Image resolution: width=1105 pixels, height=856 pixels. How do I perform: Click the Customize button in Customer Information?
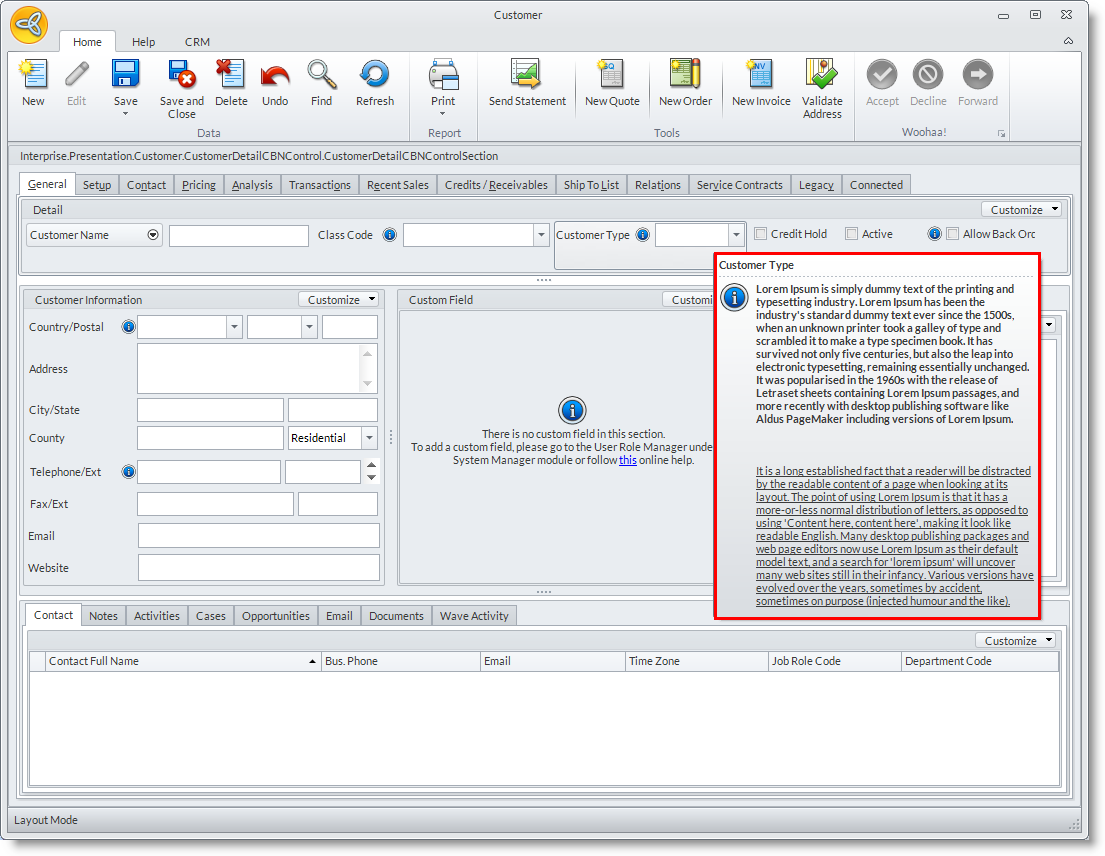tap(339, 300)
